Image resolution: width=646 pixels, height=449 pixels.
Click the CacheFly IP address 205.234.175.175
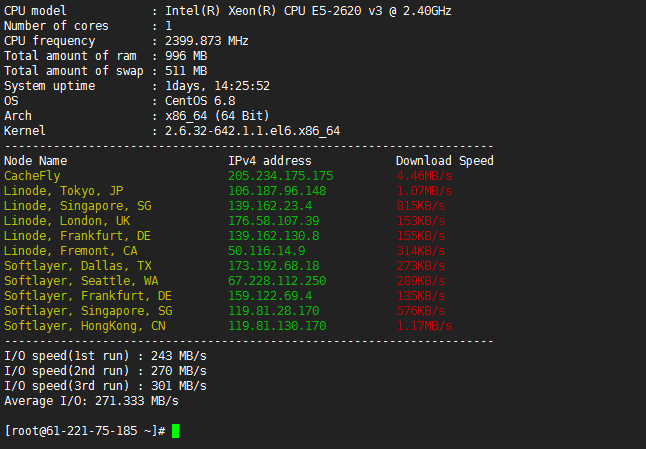(280, 176)
